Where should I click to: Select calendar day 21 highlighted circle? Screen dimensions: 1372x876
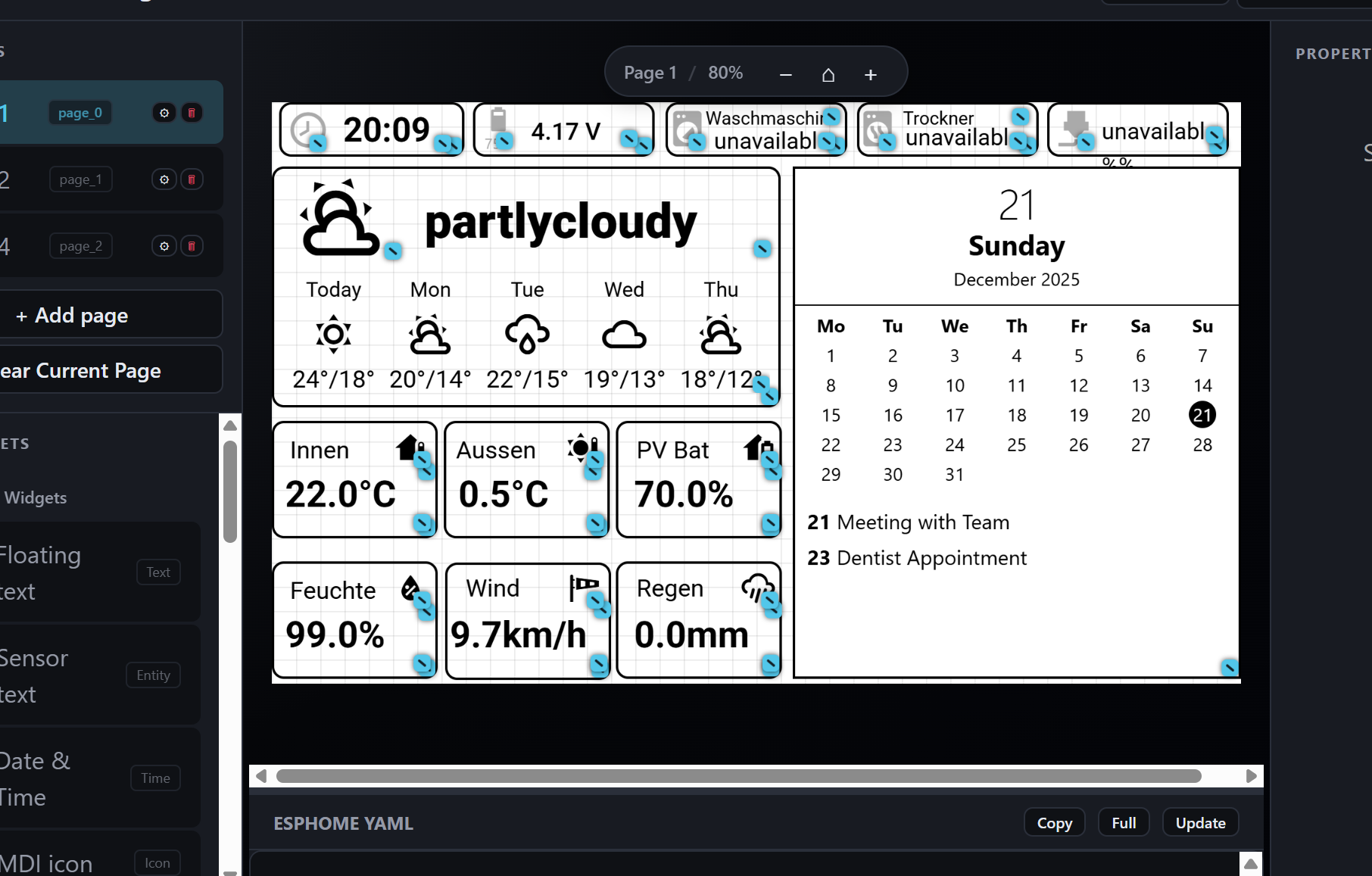pyautogui.click(x=1202, y=415)
